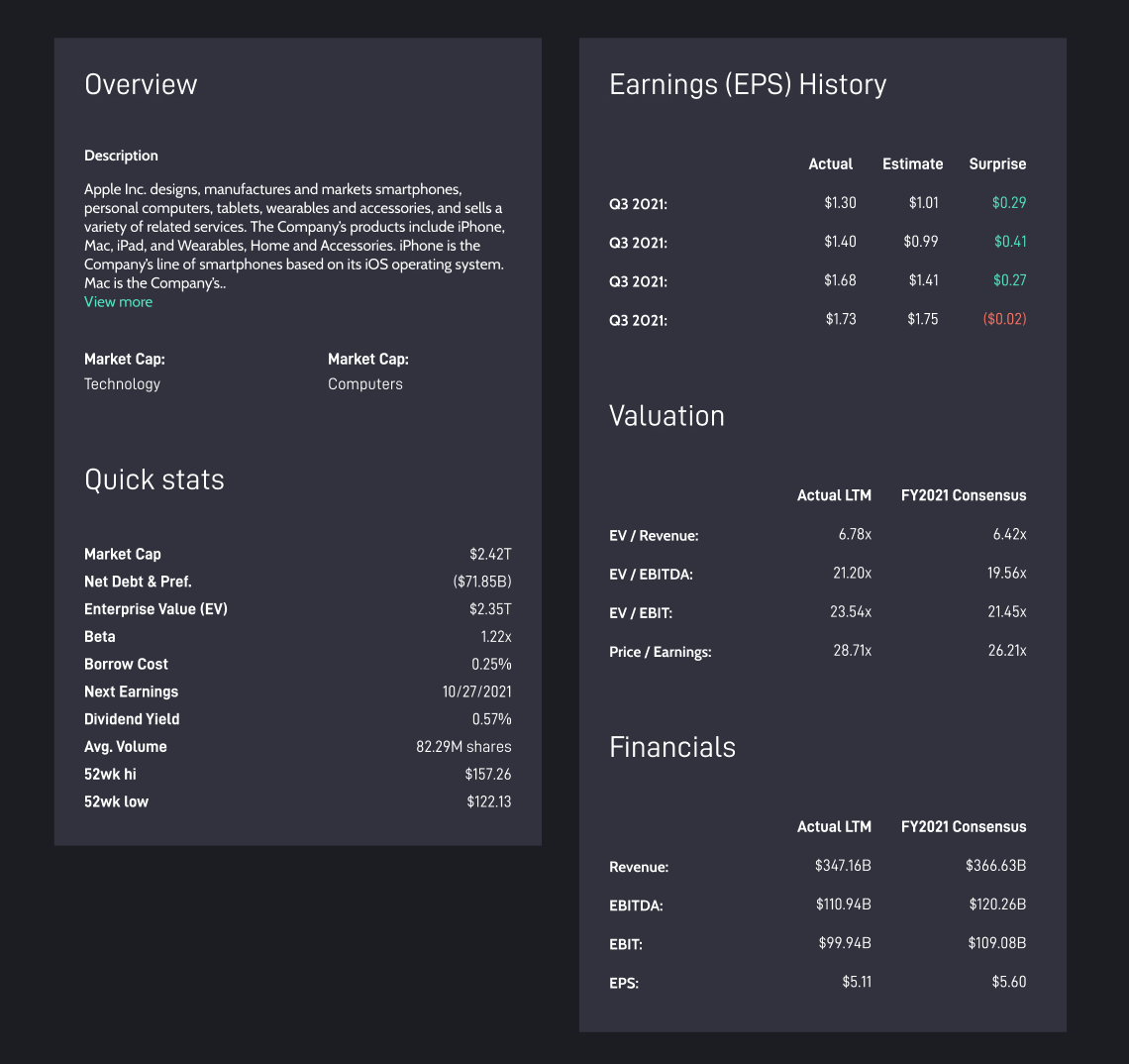
Task: Click the Technology sector value
Action: pos(123,384)
